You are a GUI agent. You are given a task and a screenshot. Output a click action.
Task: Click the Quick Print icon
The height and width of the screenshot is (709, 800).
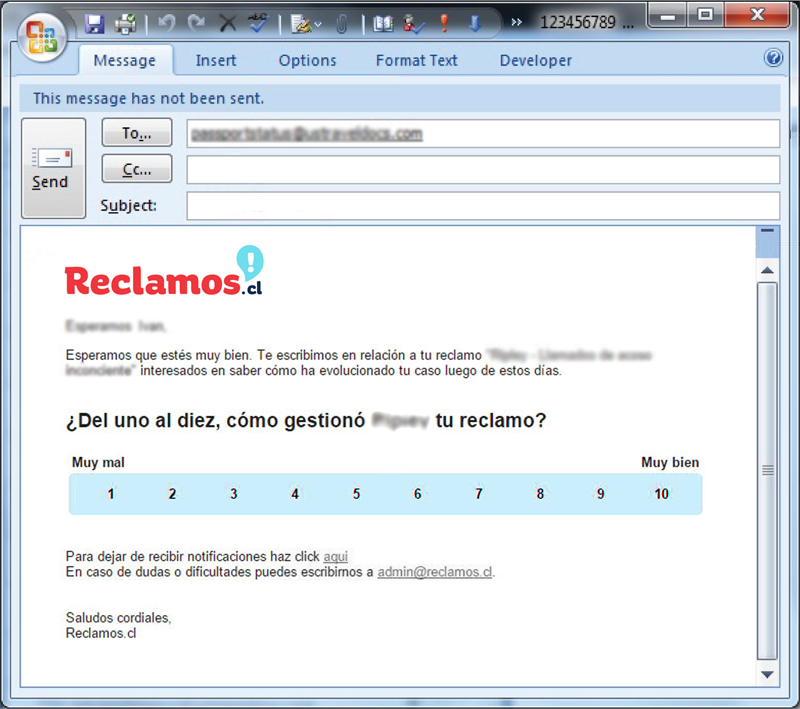[126, 24]
